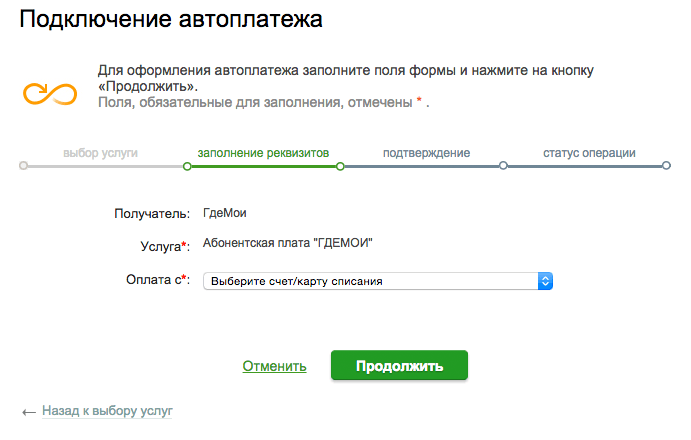Select the выбор услуги step
Viewport: 691px width, 440px height.
[x=100, y=153]
